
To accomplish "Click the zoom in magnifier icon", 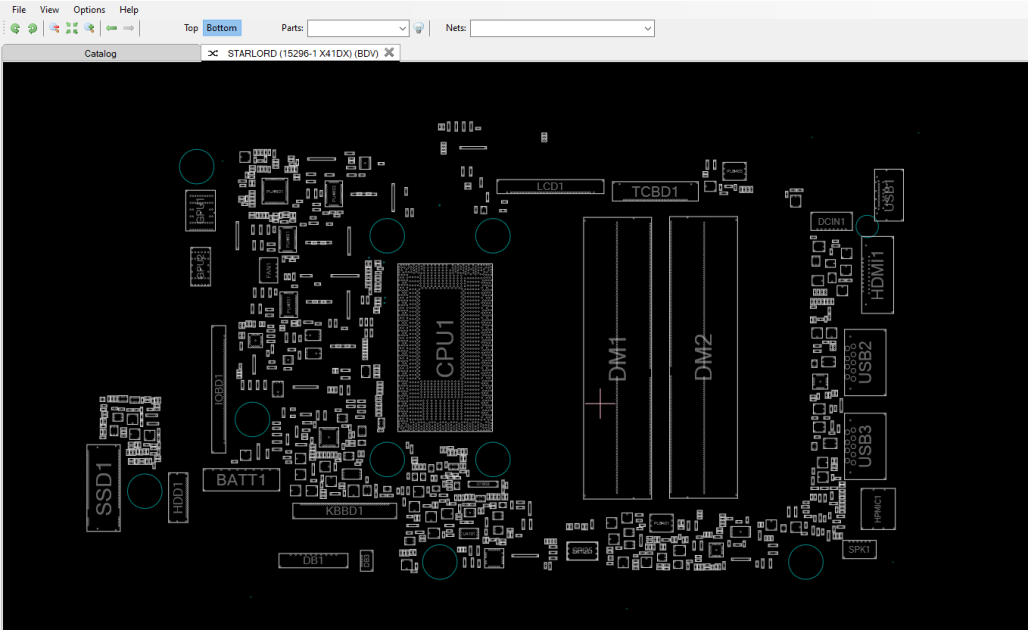I will (89, 28).
